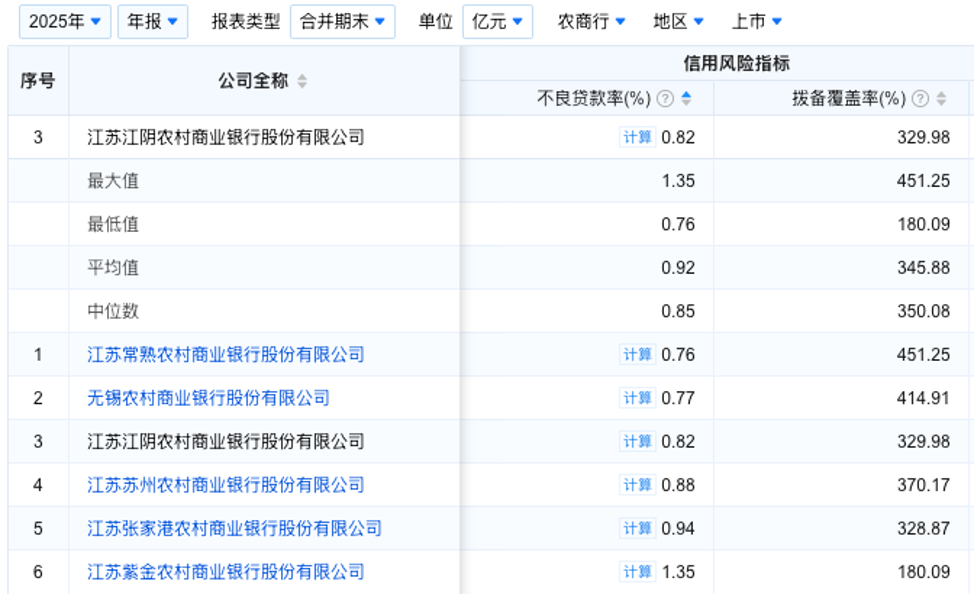Image resolution: width=974 pixels, height=594 pixels.
Task: Expand the 地区 region filter dropdown
Action: coord(678,22)
